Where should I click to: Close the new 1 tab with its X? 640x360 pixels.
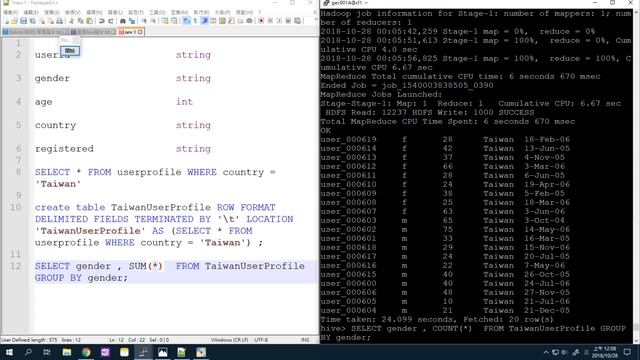click(140, 32)
